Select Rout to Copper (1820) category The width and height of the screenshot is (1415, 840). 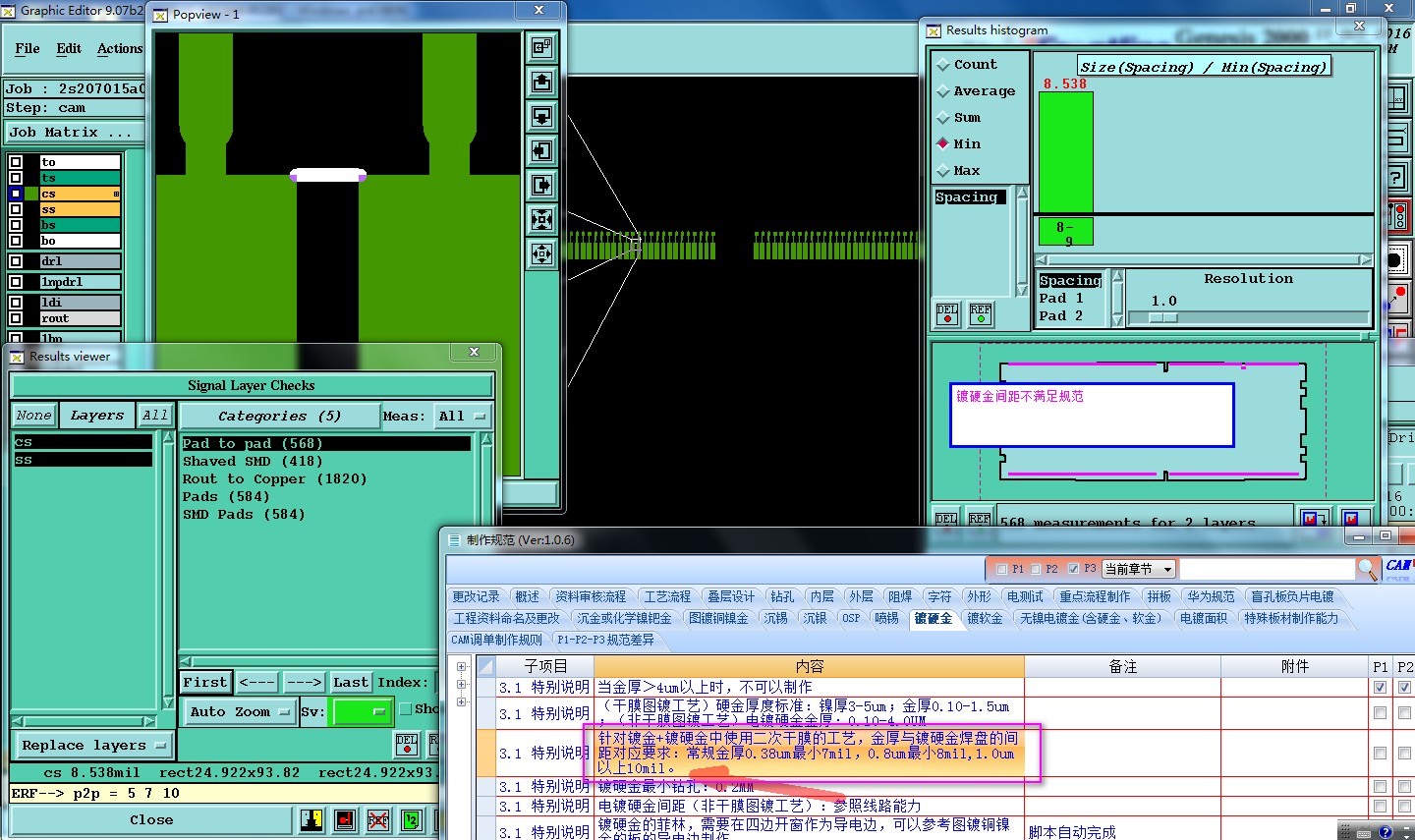coord(275,479)
